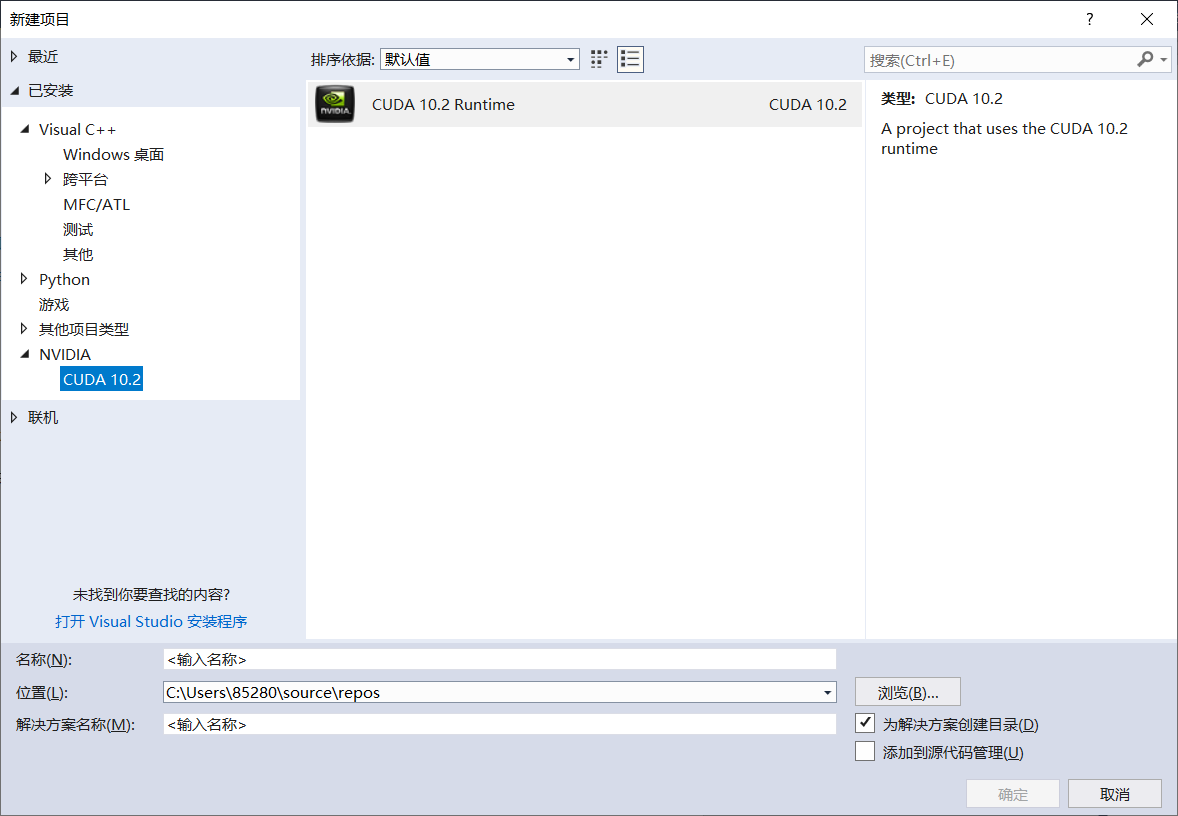The width and height of the screenshot is (1178, 816).
Task: Expand the 最近 section
Action: [14, 56]
